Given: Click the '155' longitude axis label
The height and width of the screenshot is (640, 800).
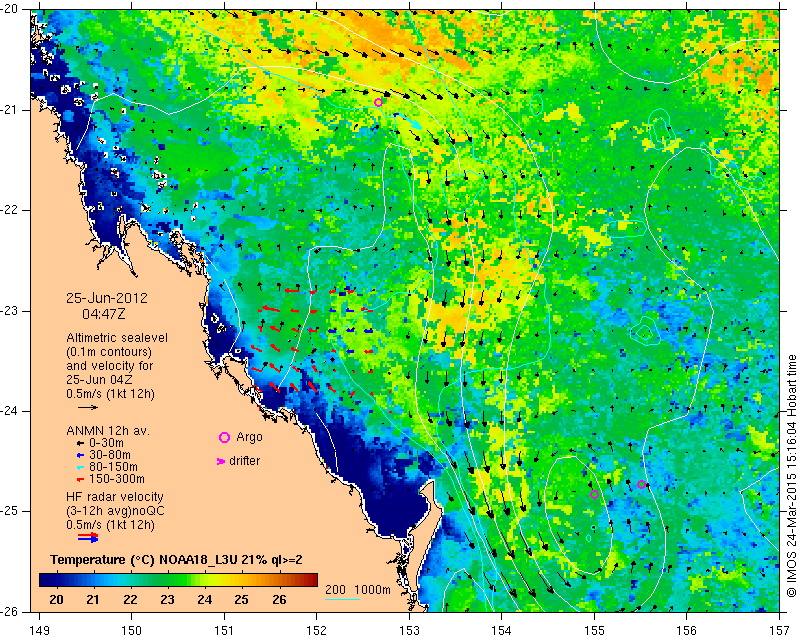Looking at the screenshot, I should tap(594, 632).
